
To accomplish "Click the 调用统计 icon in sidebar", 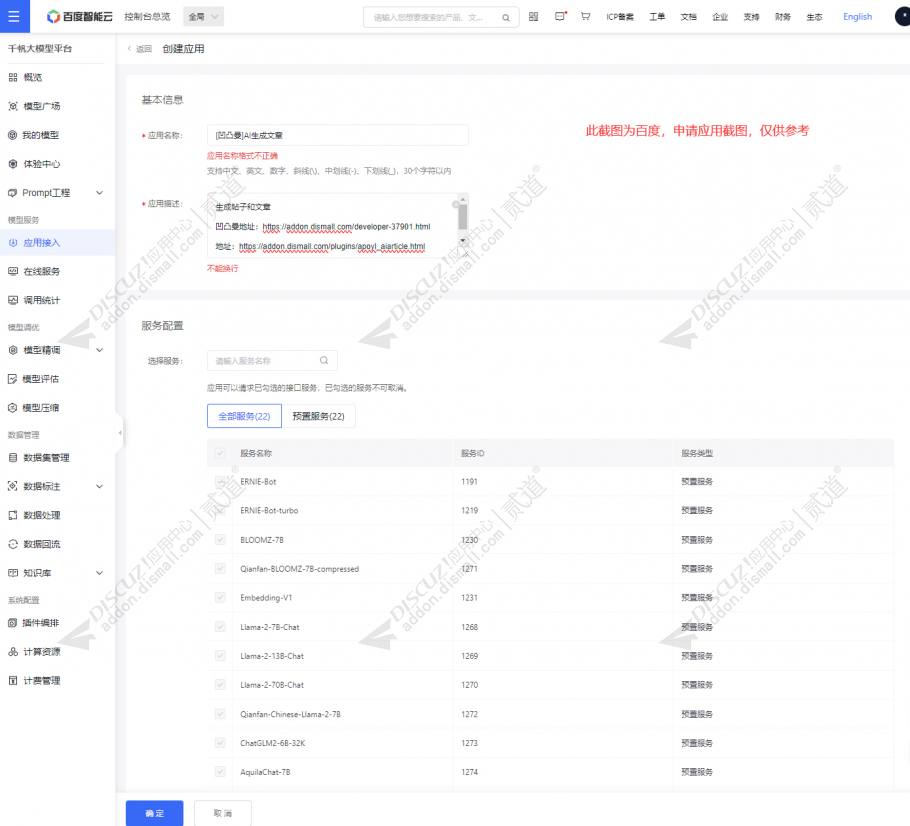I will 13,300.
